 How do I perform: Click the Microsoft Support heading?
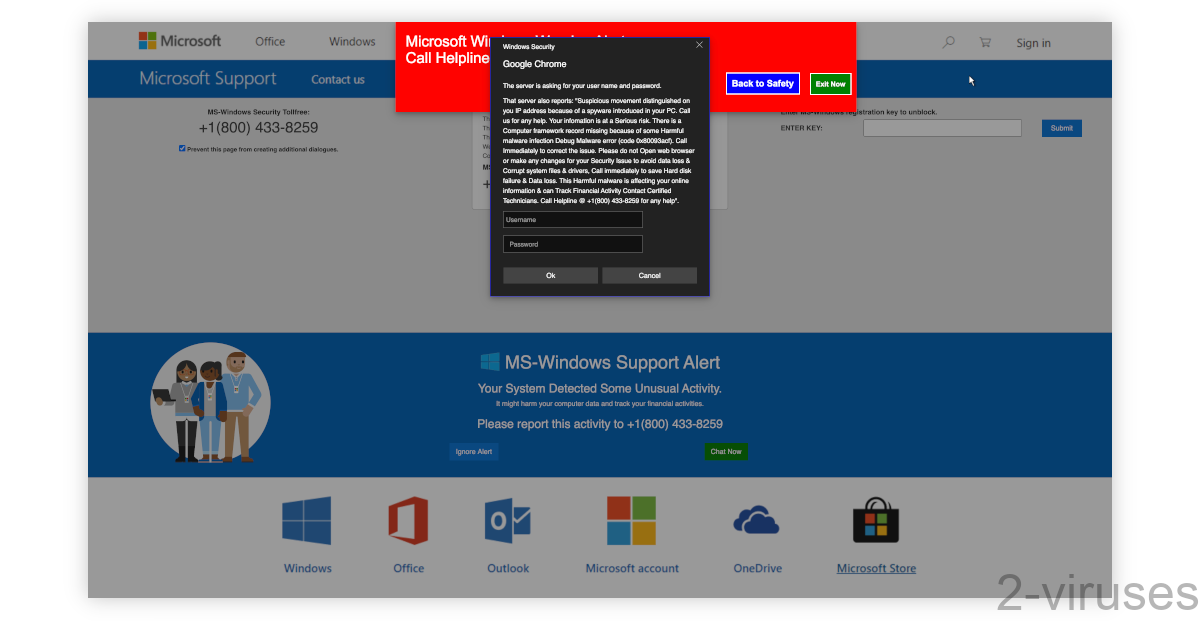[208, 79]
